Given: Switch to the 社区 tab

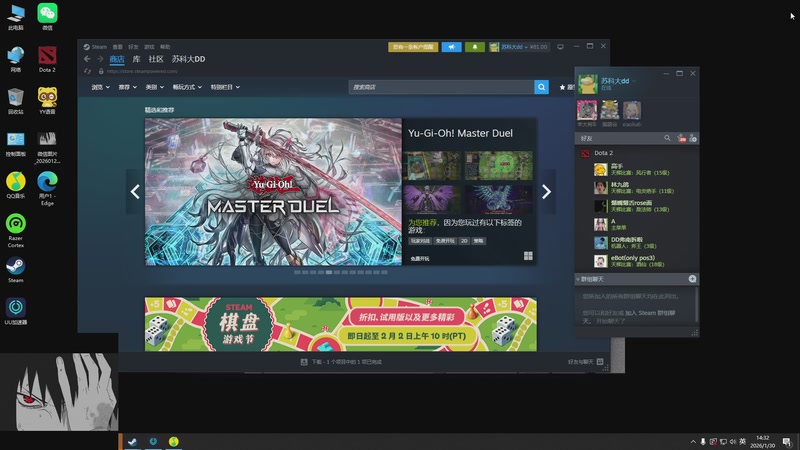Looking at the screenshot, I should tap(156, 59).
